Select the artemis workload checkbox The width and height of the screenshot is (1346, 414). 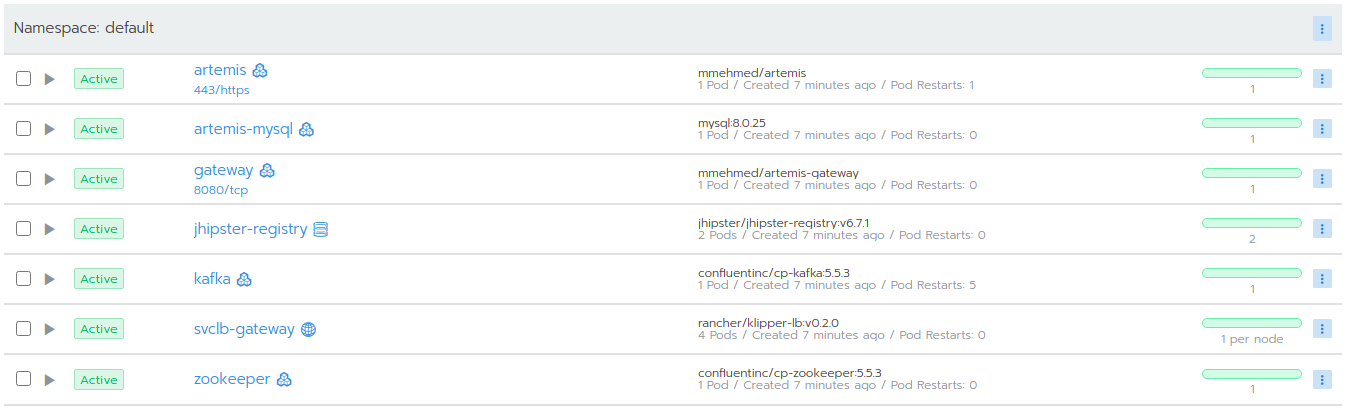click(24, 79)
